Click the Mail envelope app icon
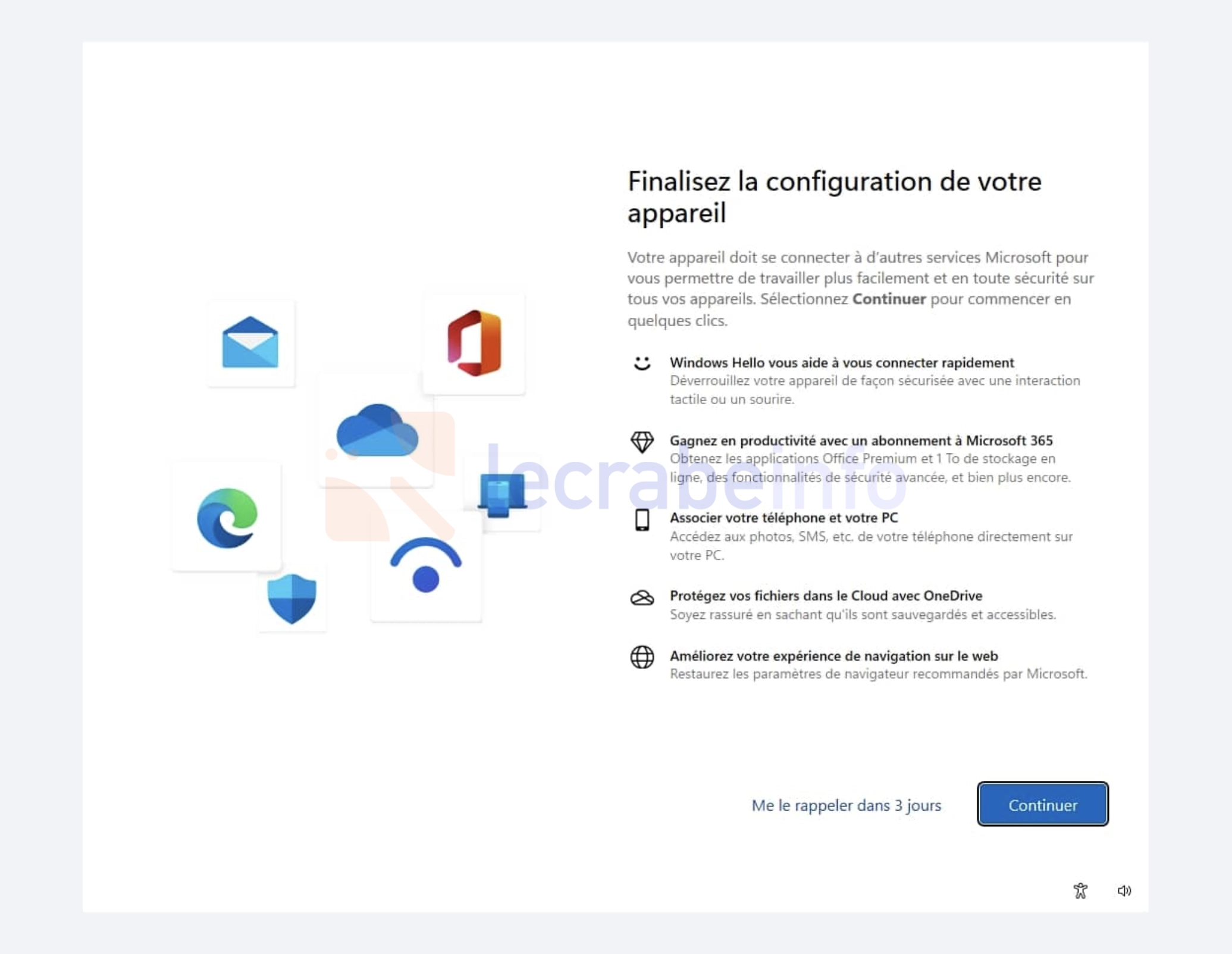Screen dimensions: 1232x954 tap(250, 343)
